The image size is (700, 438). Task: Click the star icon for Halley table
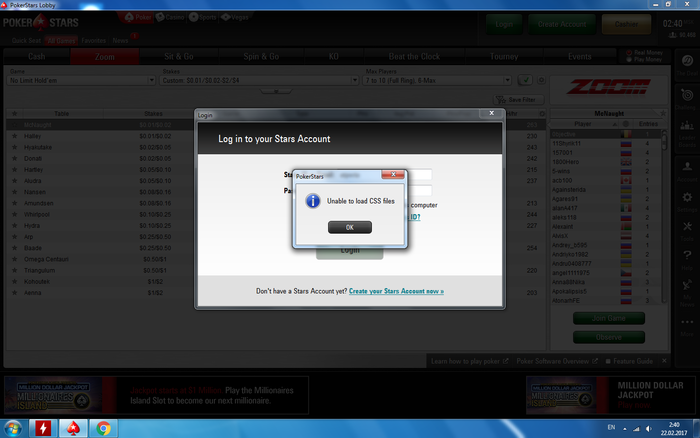(15, 136)
